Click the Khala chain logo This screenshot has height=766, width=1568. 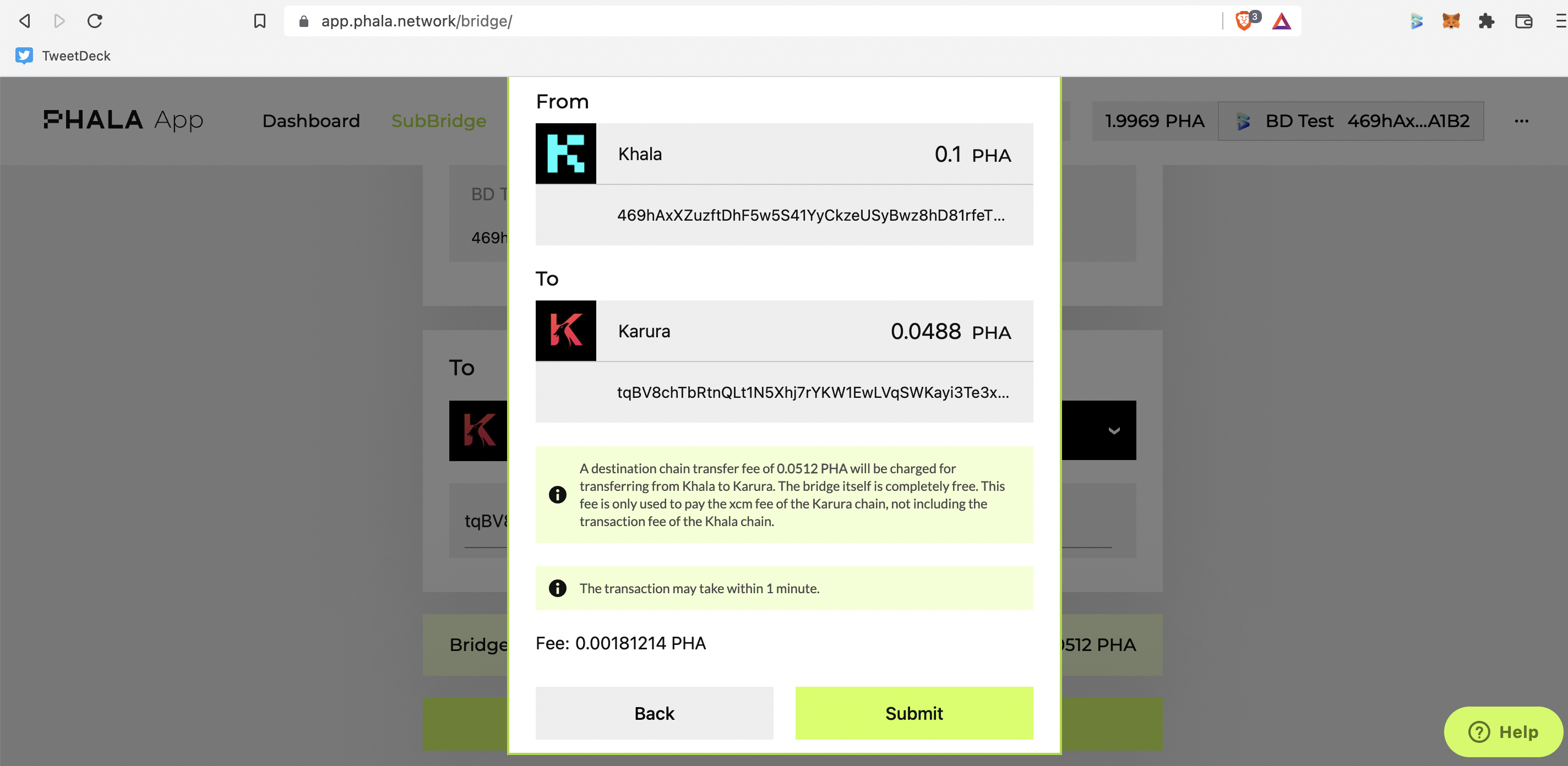565,154
